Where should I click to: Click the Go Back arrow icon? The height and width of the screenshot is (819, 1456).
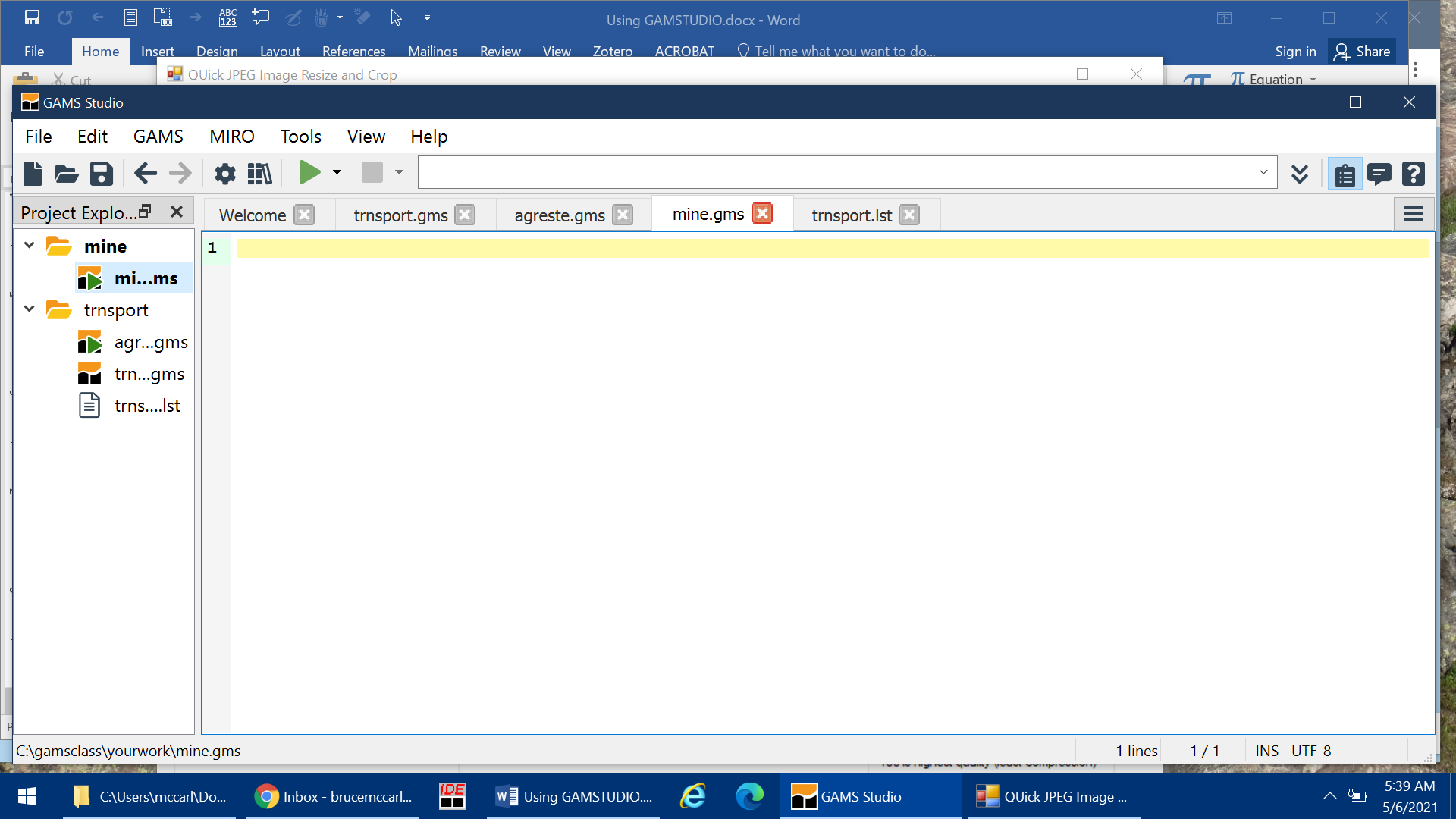[145, 174]
